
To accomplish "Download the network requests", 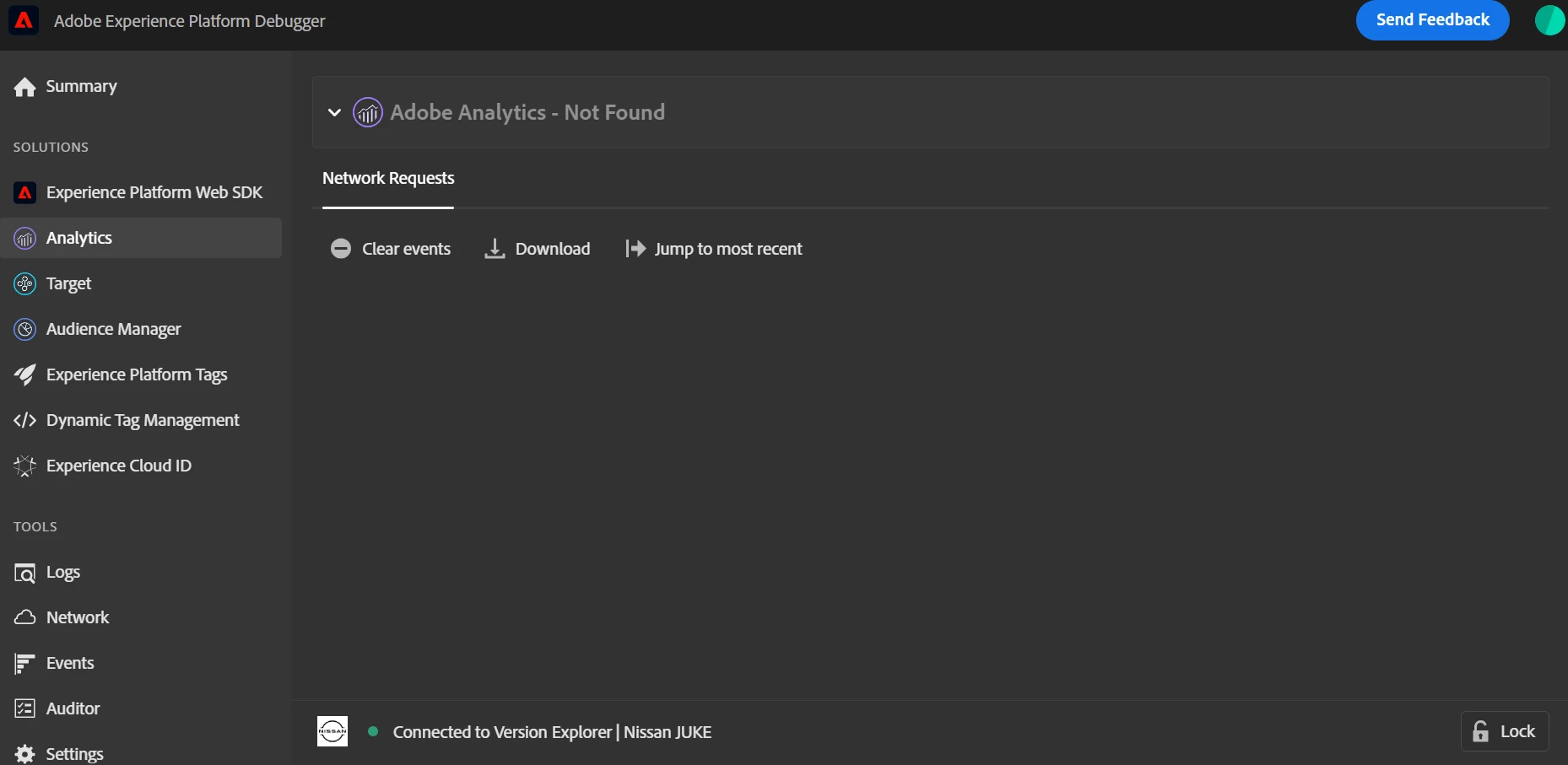I will coord(537,249).
